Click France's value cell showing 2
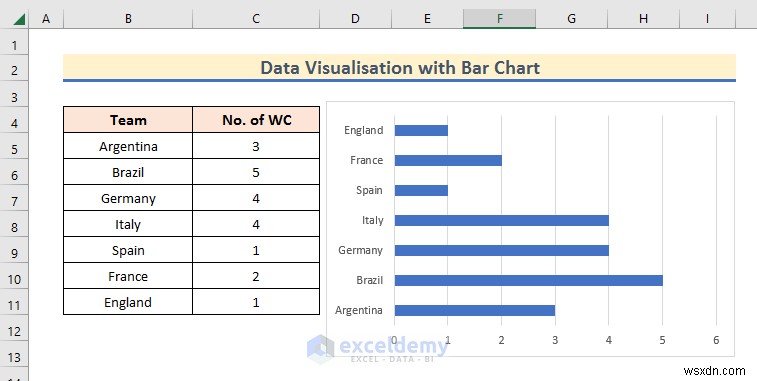 tap(256, 276)
